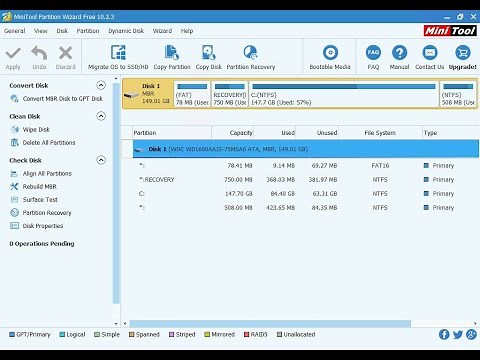Viewport: 480px width, 360px height.
Task: Collapse the Clean Disk section
Action: click(101, 116)
